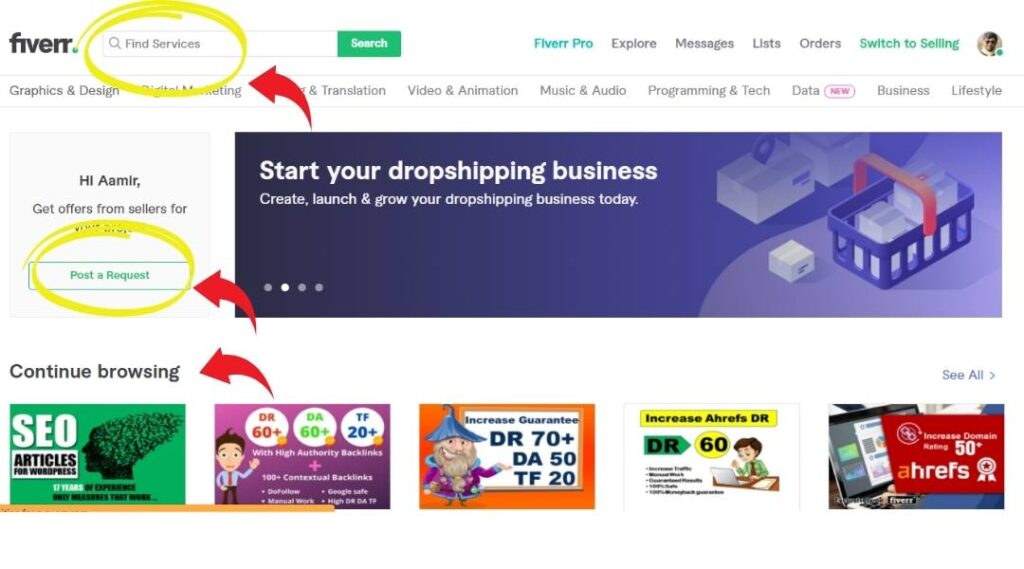Image resolution: width=1024 pixels, height=569 pixels.
Task: Go to Switch to Selling
Action: [909, 44]
